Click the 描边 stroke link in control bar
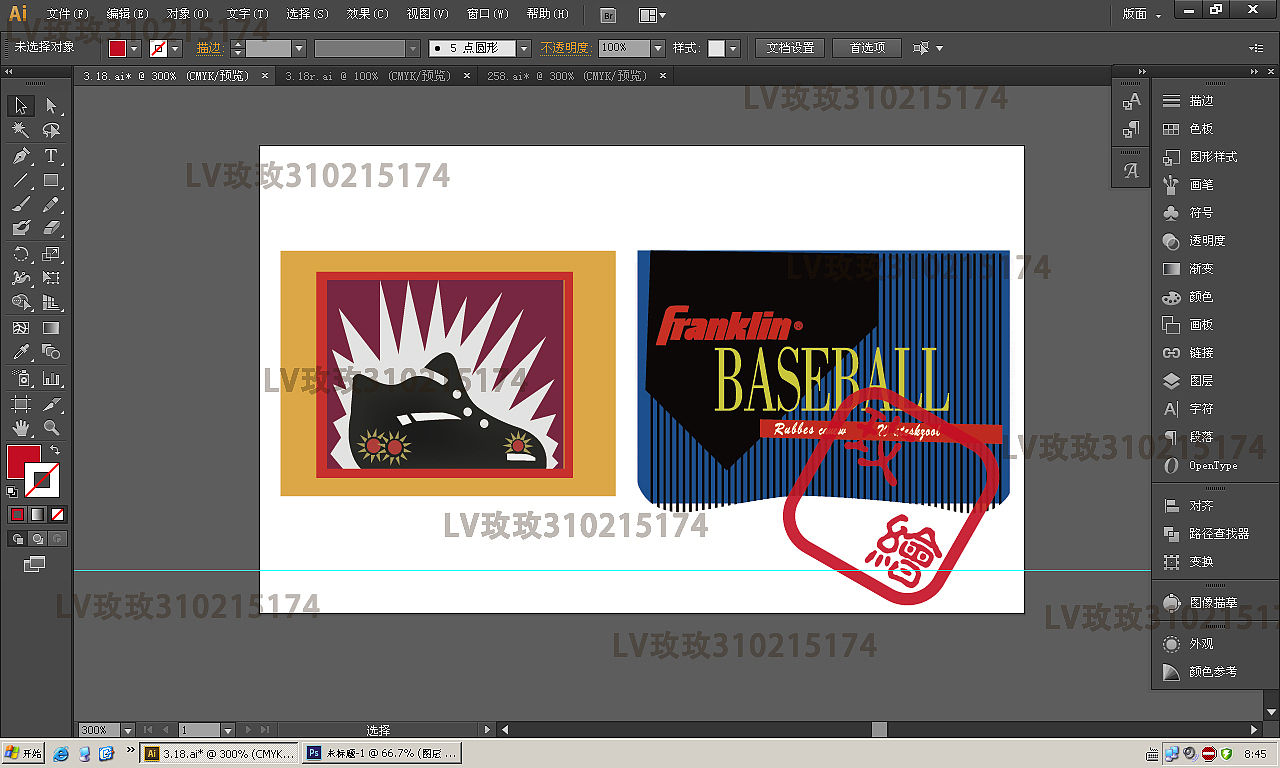The width and height of the screenshot is (1280, 768). click(208, 48)
